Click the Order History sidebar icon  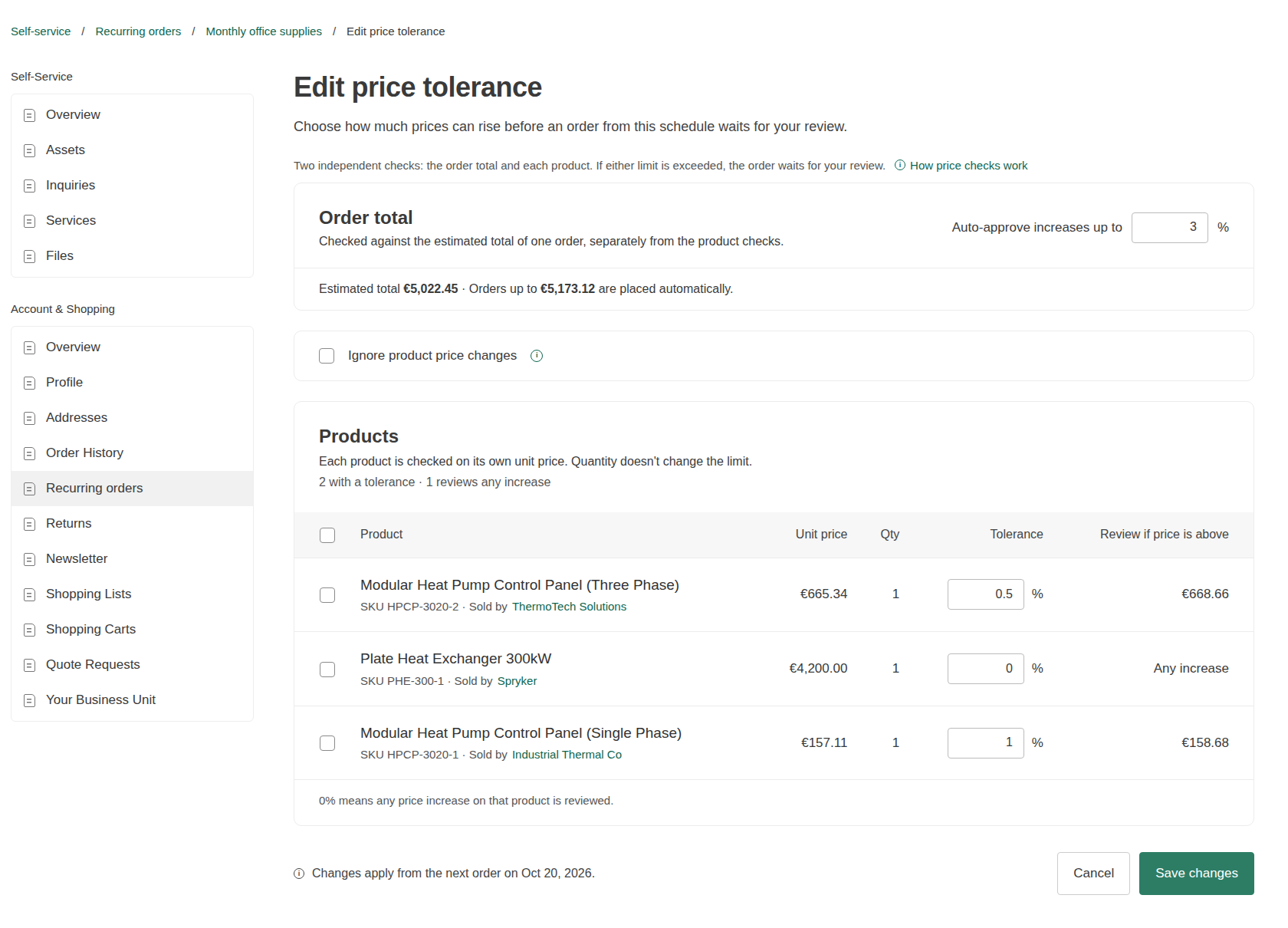(x=30, y=453)
